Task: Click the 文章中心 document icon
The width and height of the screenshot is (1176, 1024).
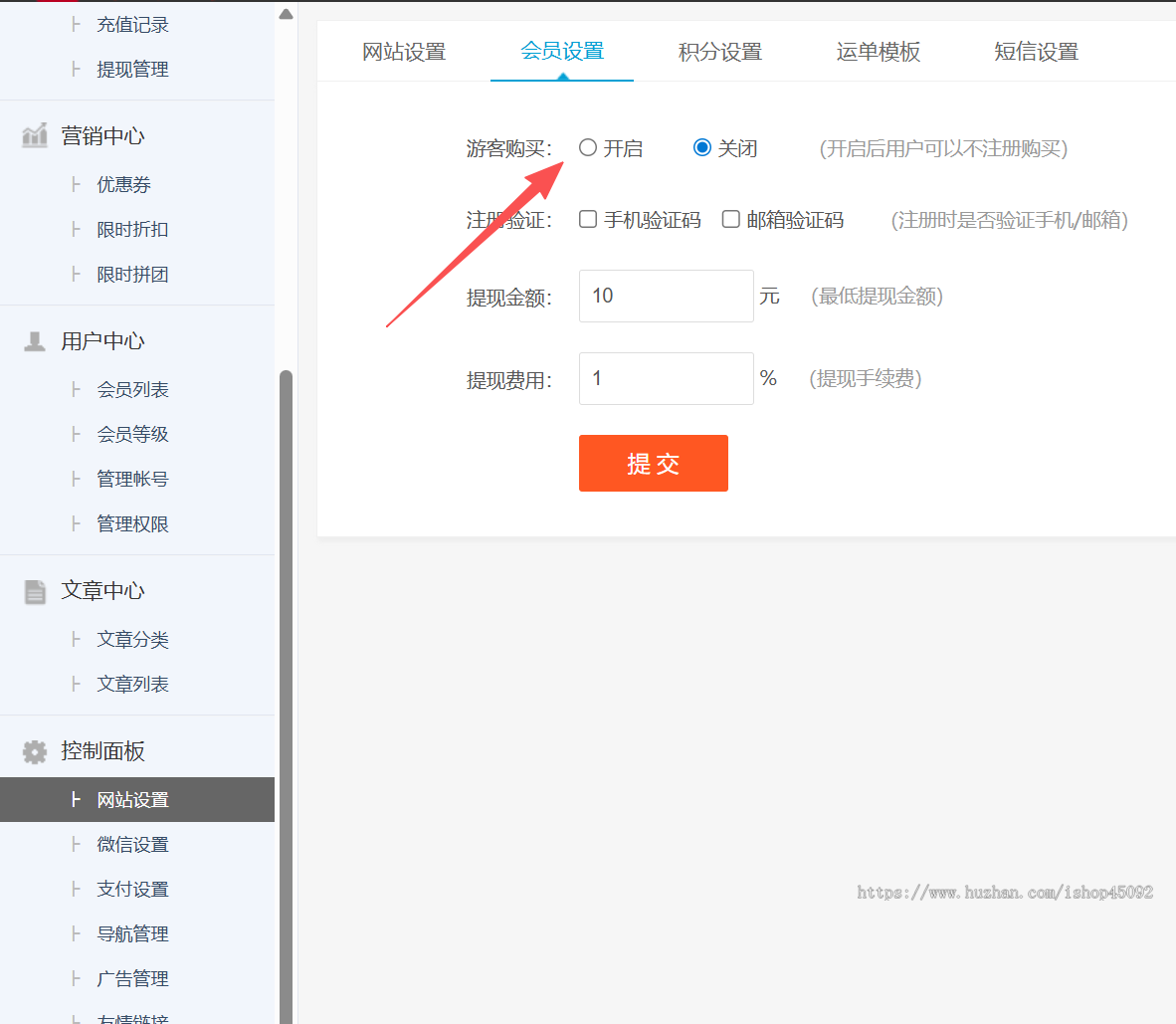Action: [x=35, y=592]
